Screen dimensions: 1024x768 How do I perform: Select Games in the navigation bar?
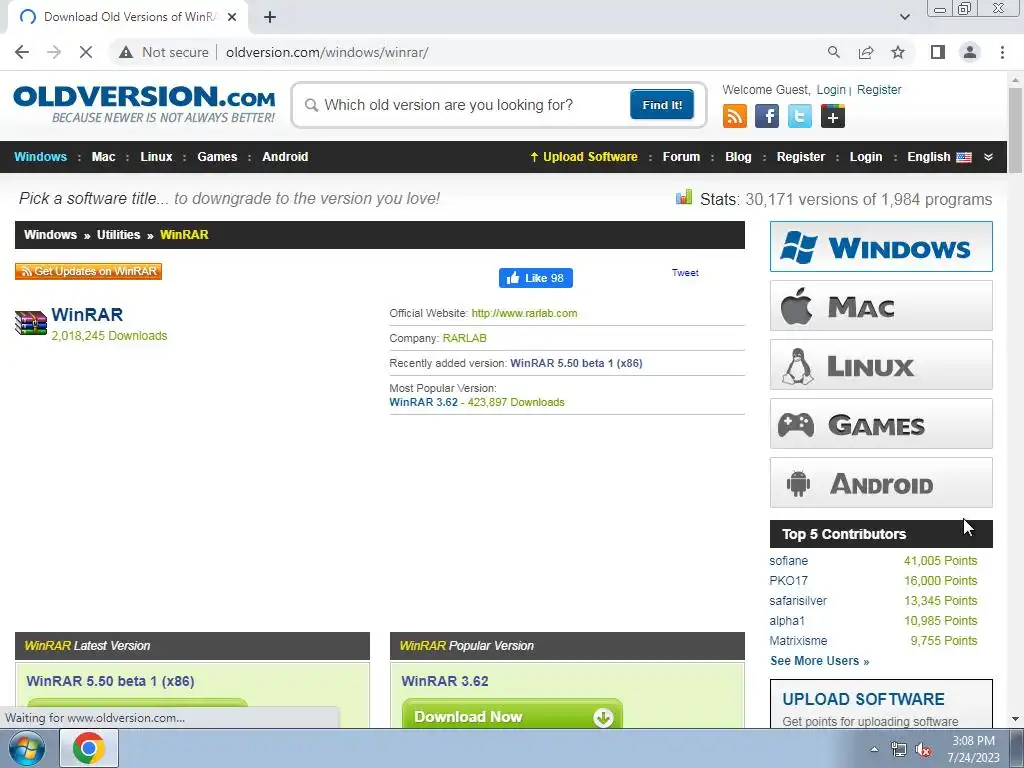click(x=217, y=157)
